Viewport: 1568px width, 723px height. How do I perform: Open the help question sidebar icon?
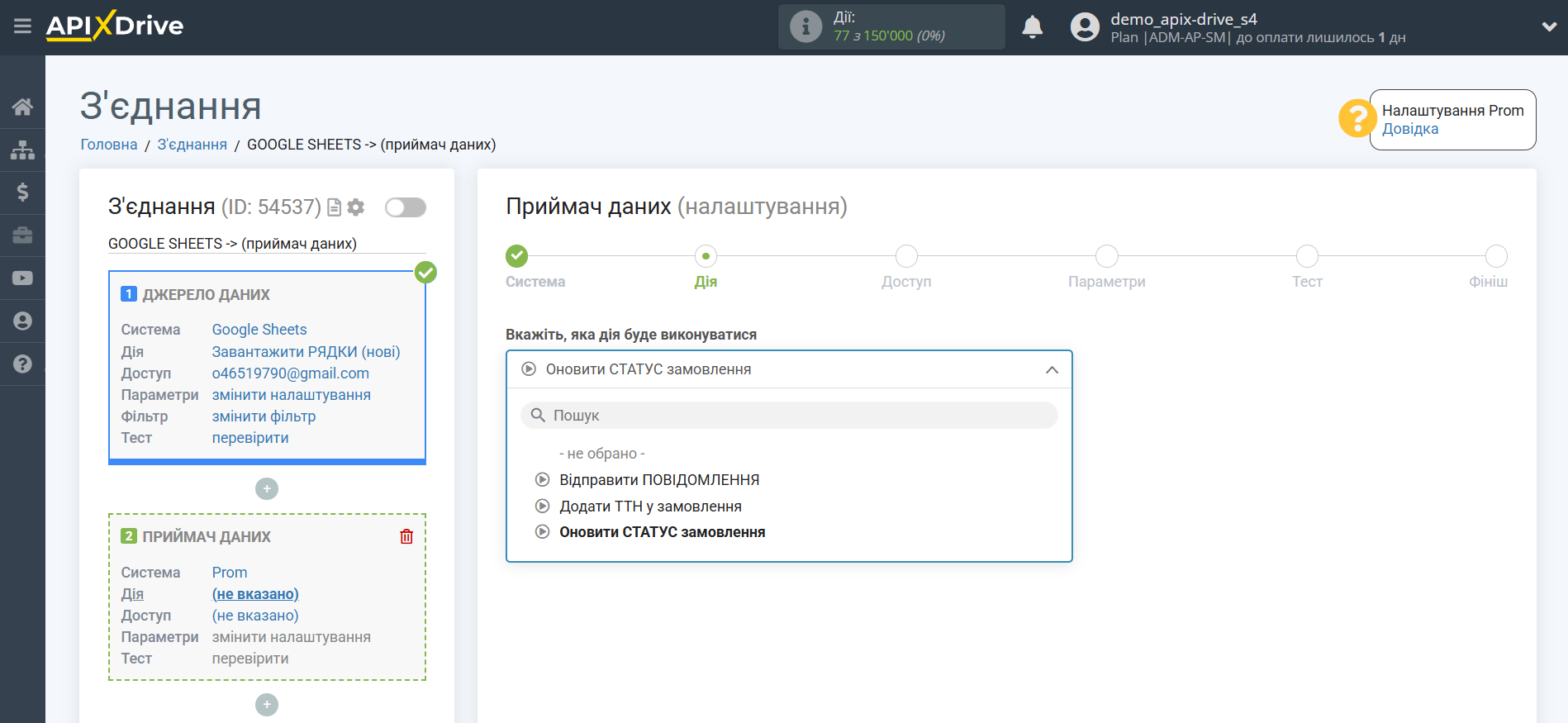(22, 364)
